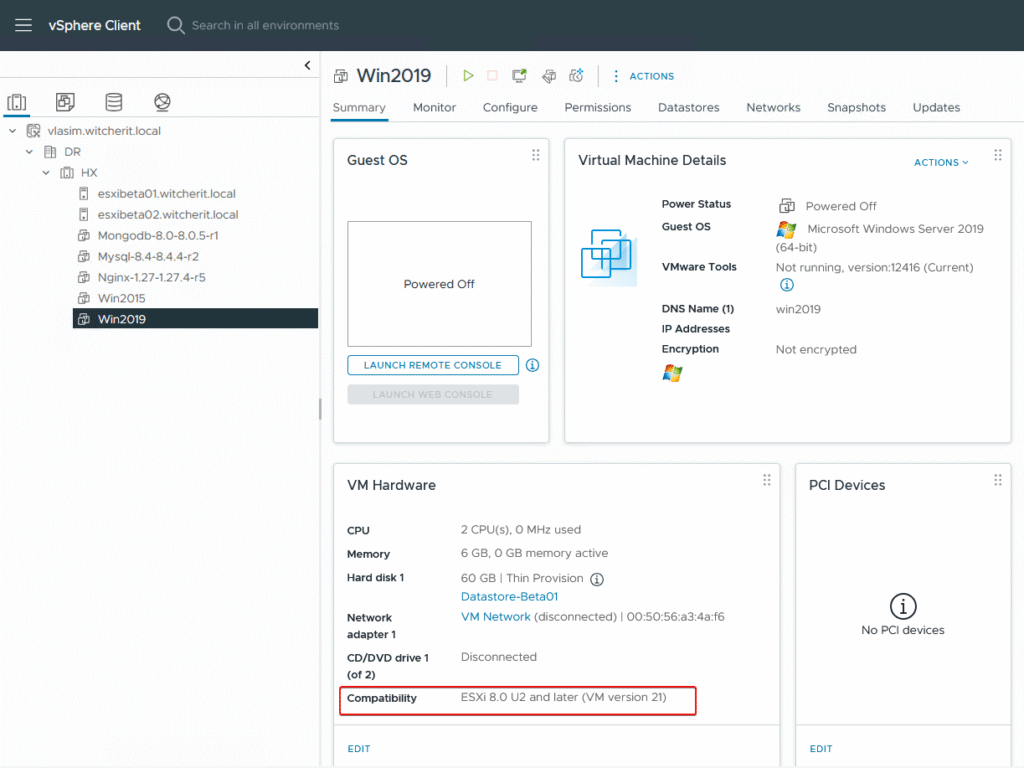Open ACTIONS dropdown in Virtual Machine Details
This screenshot has height=768, width=1024.
[941, 163]
